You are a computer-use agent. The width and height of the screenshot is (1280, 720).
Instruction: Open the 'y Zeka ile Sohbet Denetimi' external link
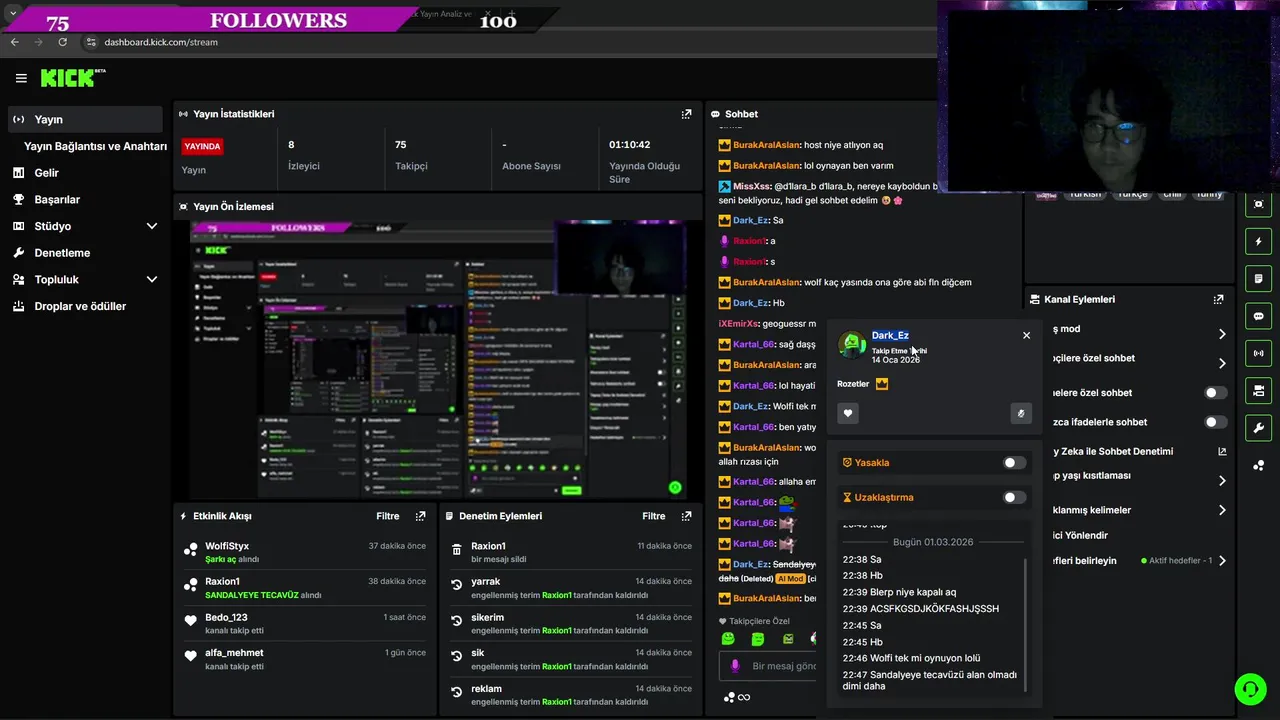coord(1222,452)
